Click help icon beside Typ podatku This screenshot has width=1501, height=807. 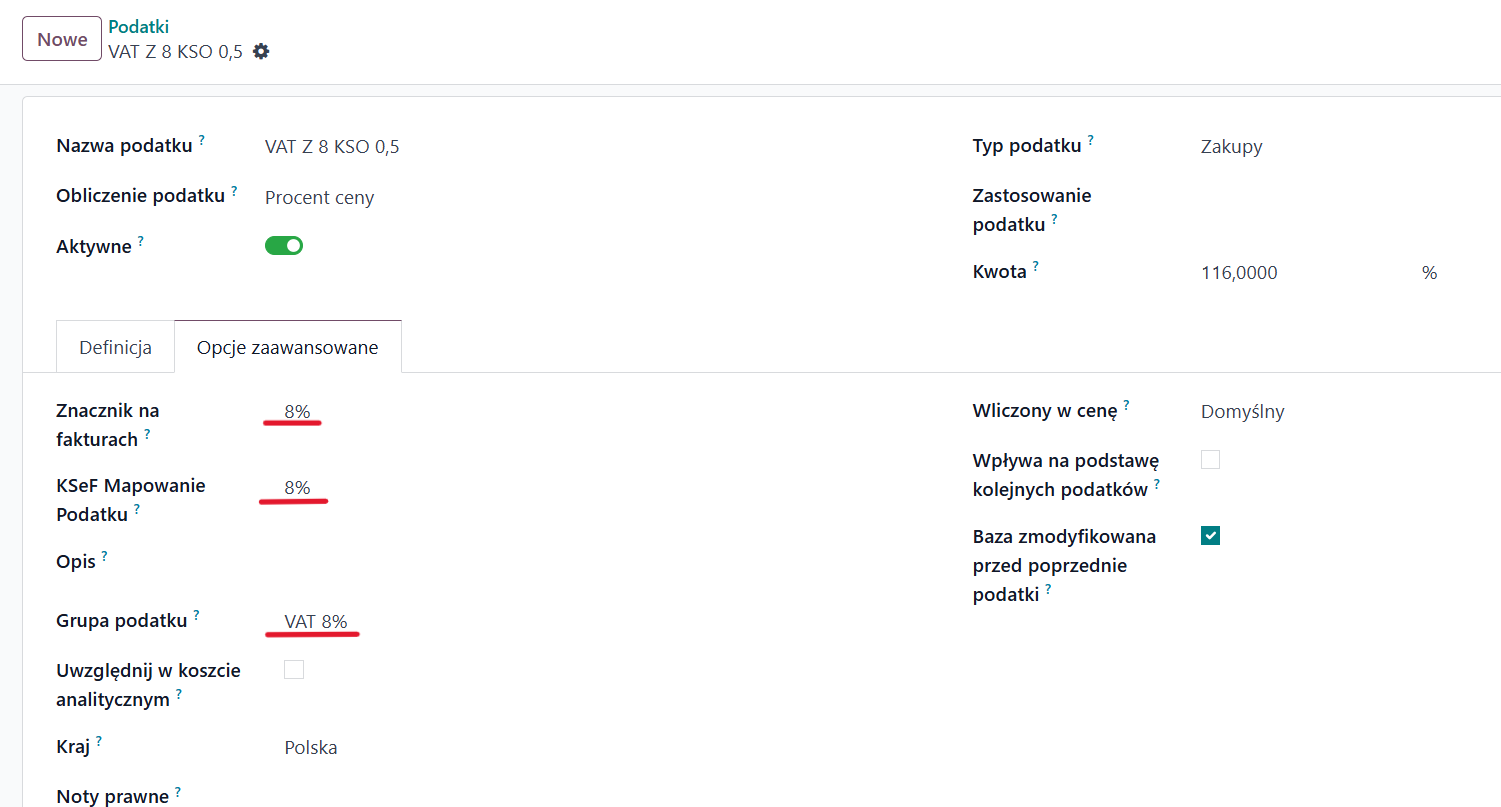tap(1090, 141)
